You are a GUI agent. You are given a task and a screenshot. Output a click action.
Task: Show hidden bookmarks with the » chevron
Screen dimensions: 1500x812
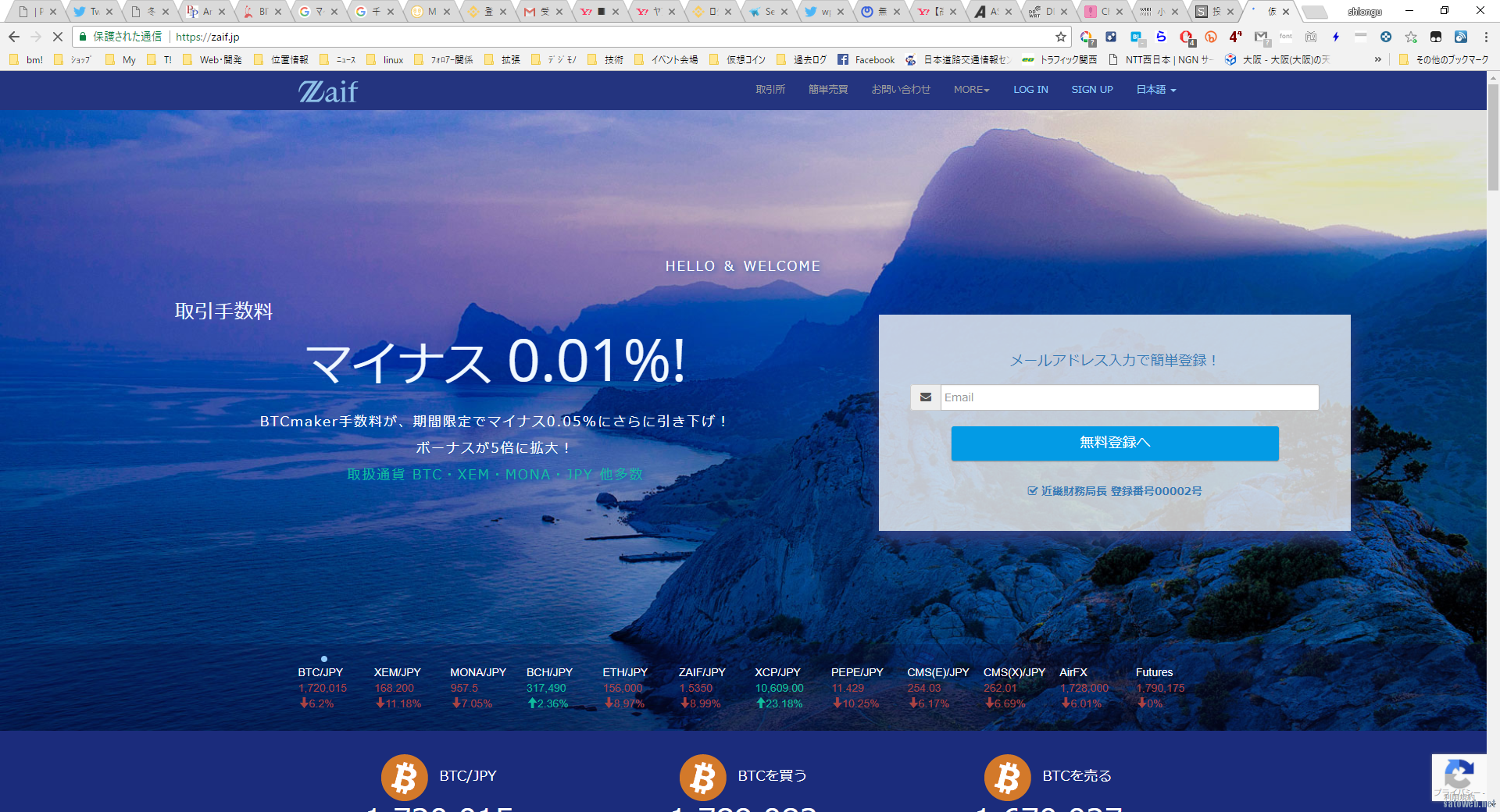[x=1377, y=59]
